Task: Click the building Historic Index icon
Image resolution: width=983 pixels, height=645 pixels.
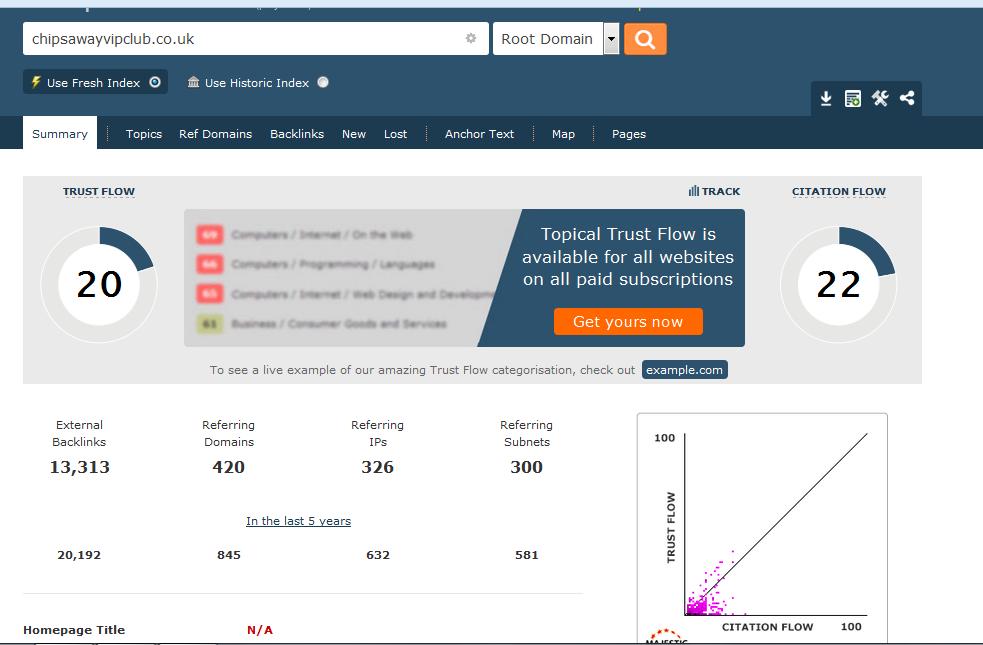Action: point(193,82)
